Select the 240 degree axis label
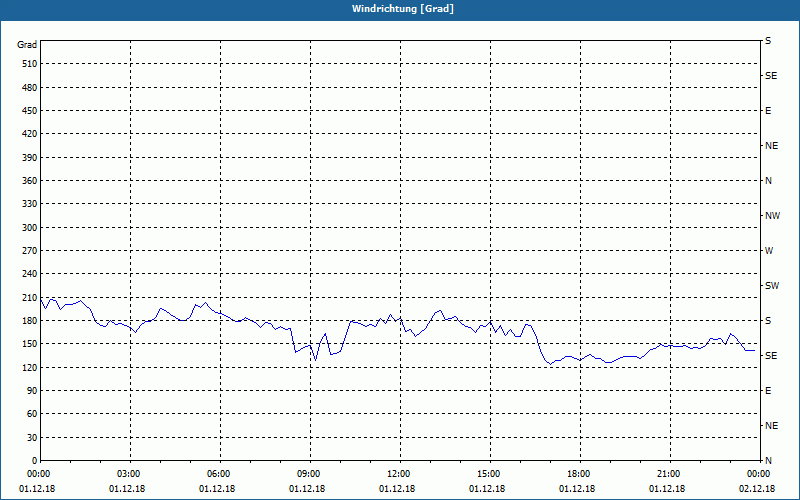The height and width of the screenshot is (500, 800). tap(30, 274)
